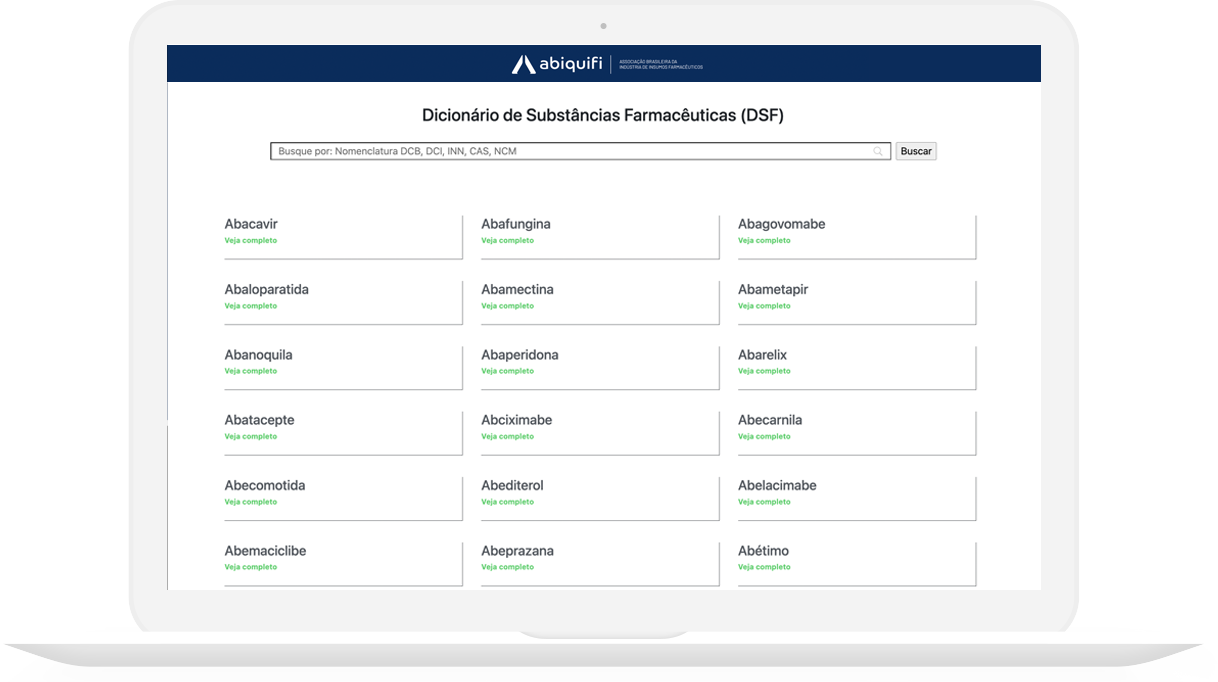Open the Abemaciclibe substance title

pos(265,551)
